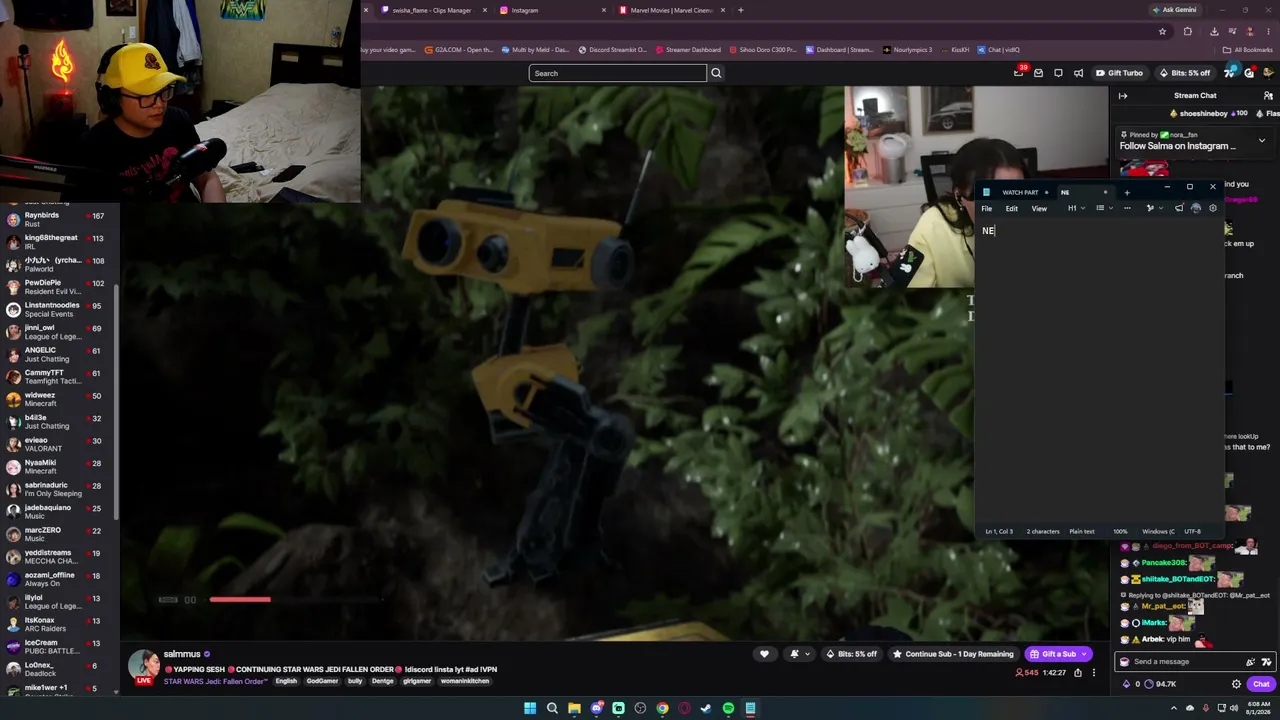Click the megaphone icon in Twitch header
Image resolution: width=1280 pixels, height=720 pixels.
click(x=1078, y=73)
